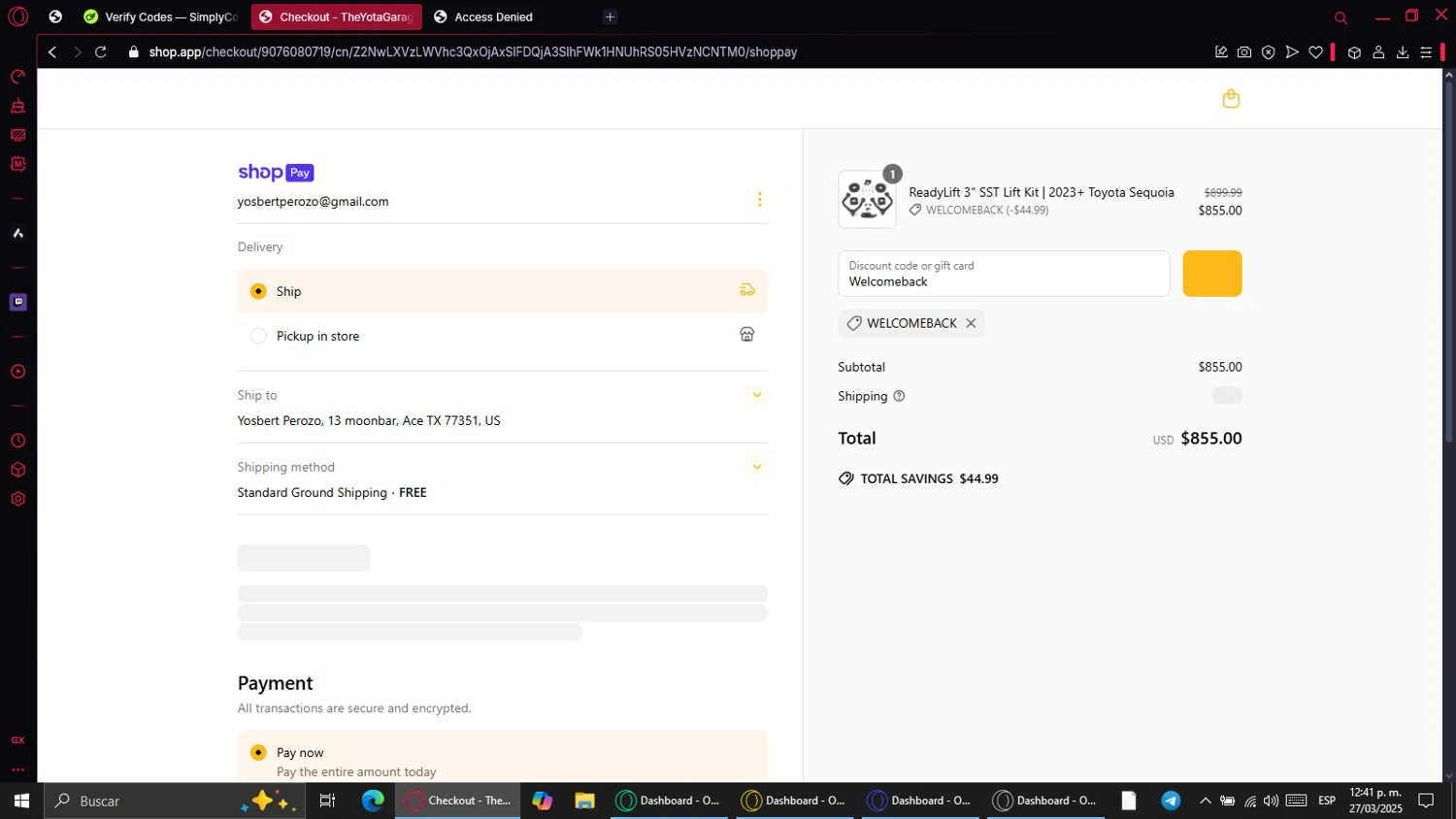Open the downloads icon
This screenshot has width=1456, height=819.
[x=1403, y=52]
